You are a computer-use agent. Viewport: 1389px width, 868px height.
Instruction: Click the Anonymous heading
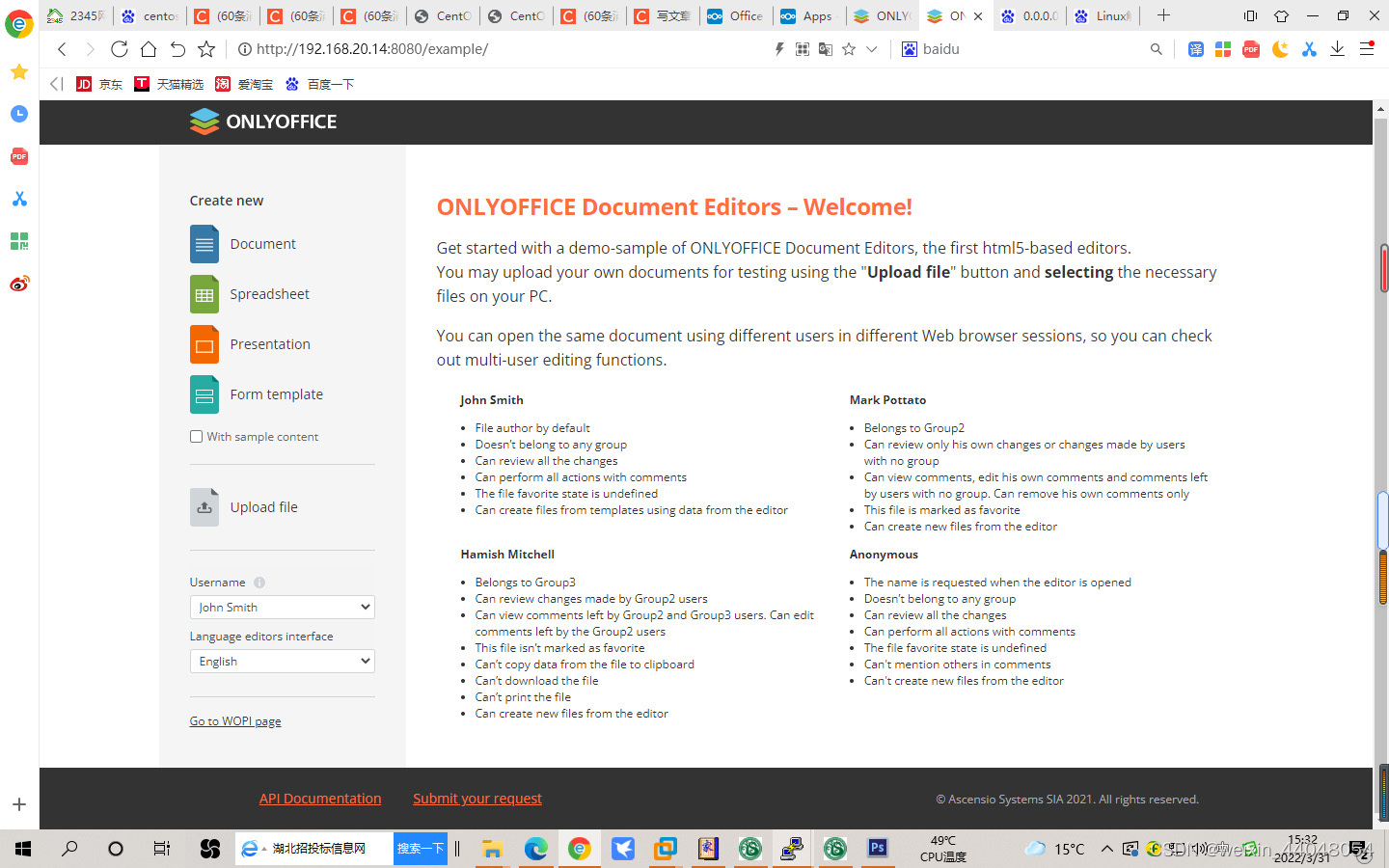(884, 555)
